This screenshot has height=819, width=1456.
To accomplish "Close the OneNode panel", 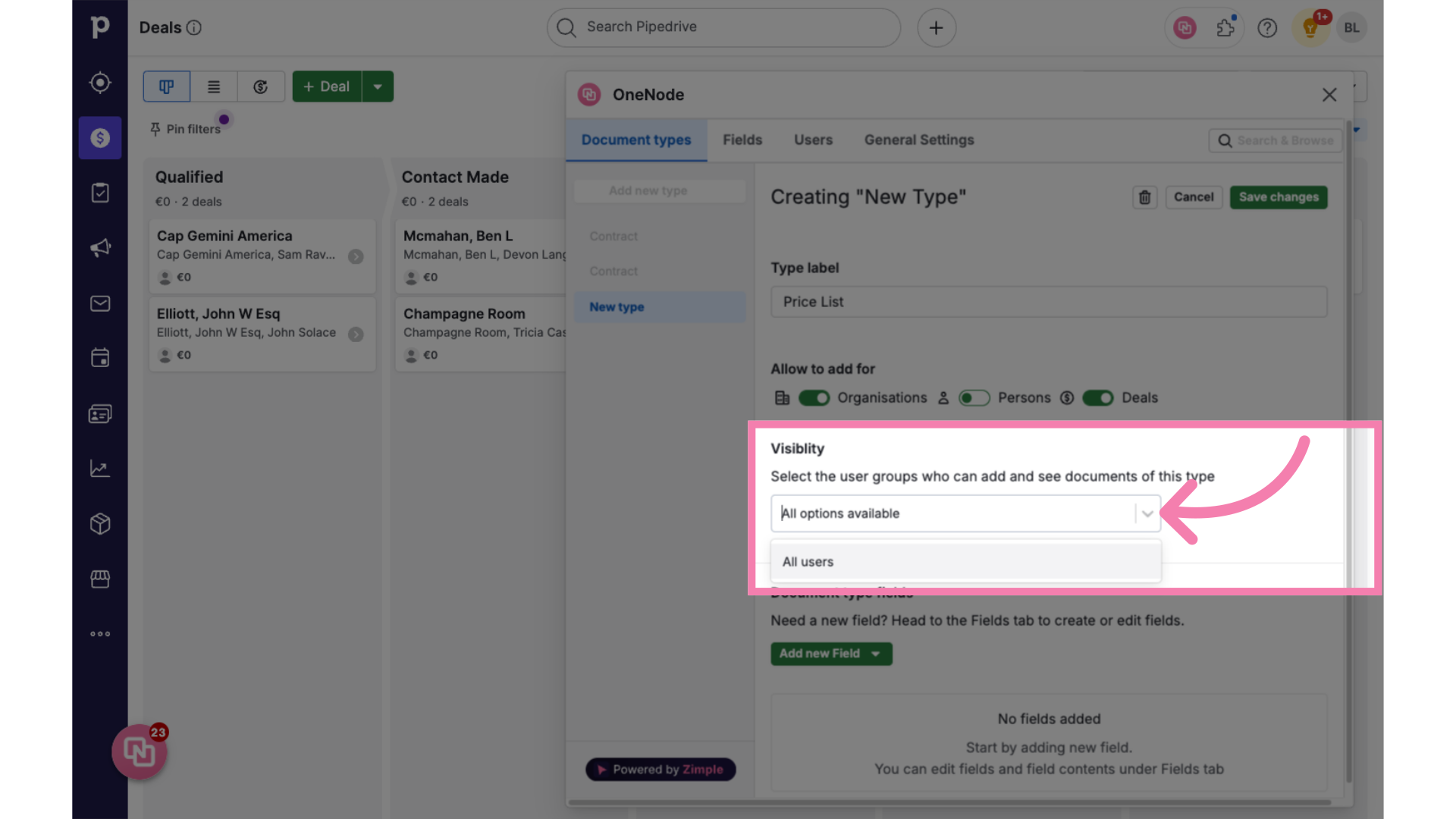I will click(1329, 95).
